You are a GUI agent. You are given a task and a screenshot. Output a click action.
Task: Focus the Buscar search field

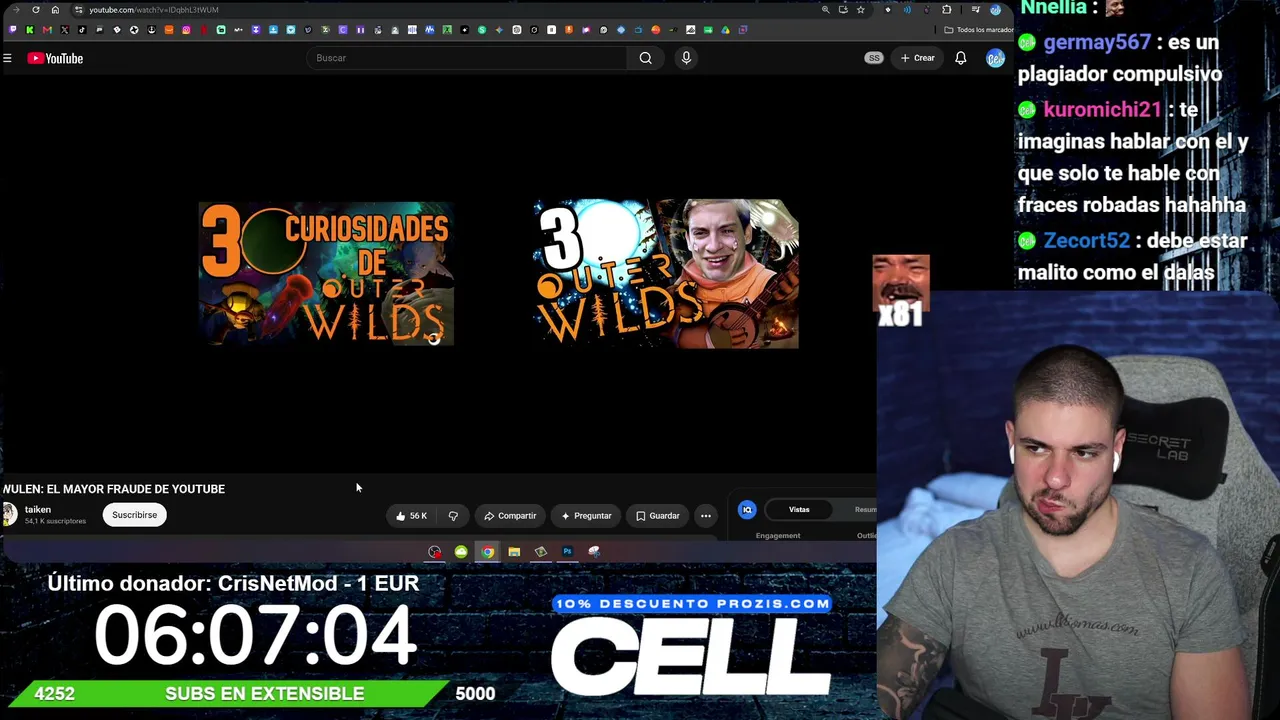468,58
